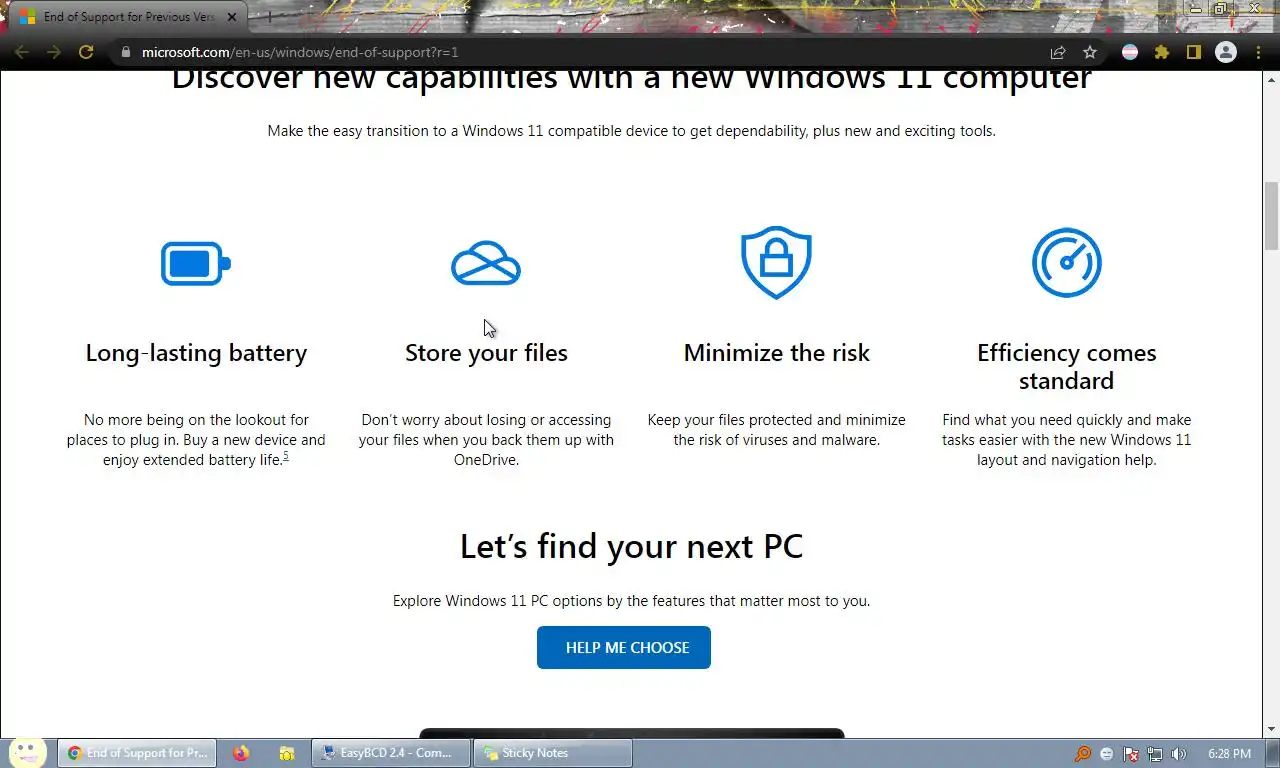This screenshot has height=768, width=1280.
Task: Reload the current page
Action: coord(86,52)
